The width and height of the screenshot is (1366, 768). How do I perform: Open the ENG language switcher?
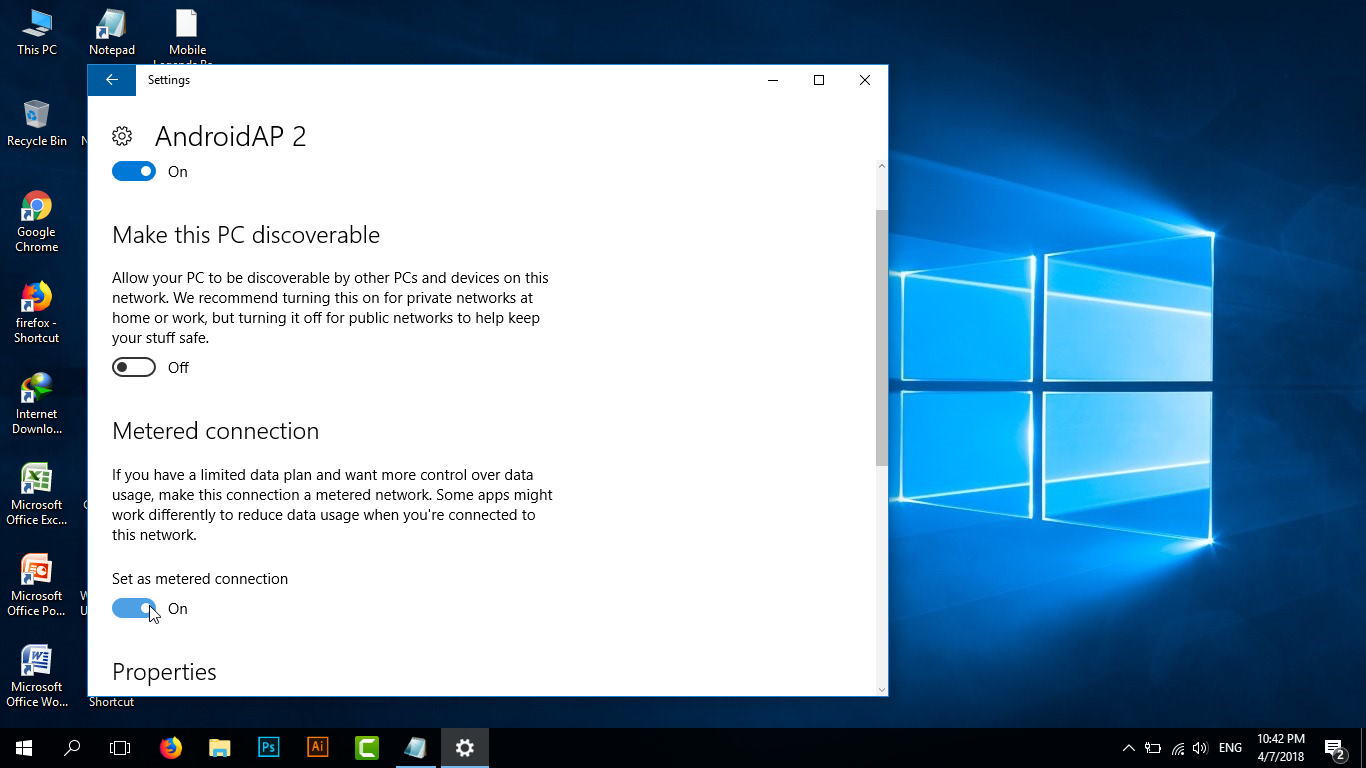1229,747
